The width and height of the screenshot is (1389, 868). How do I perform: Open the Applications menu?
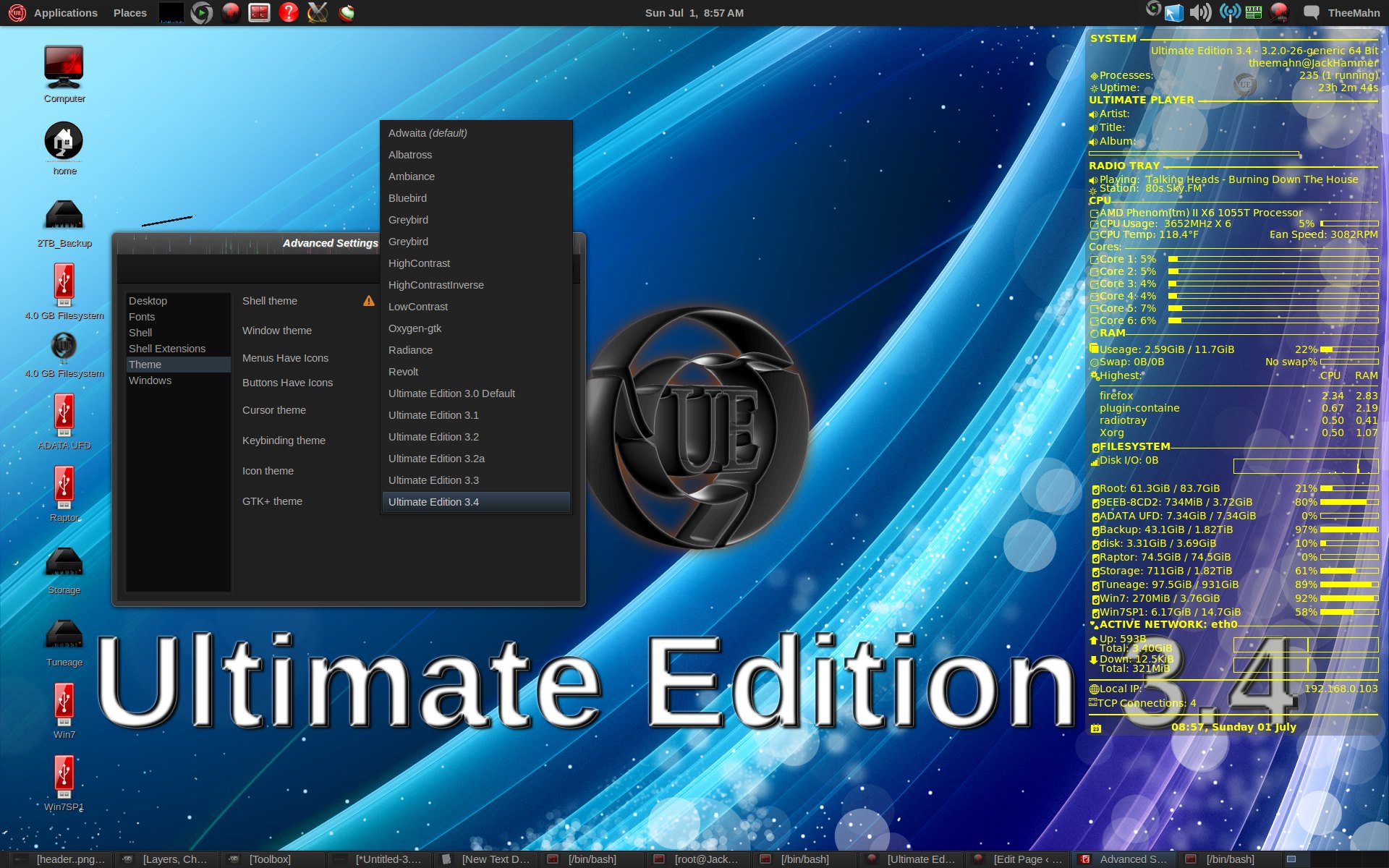(x=65, y=13)
